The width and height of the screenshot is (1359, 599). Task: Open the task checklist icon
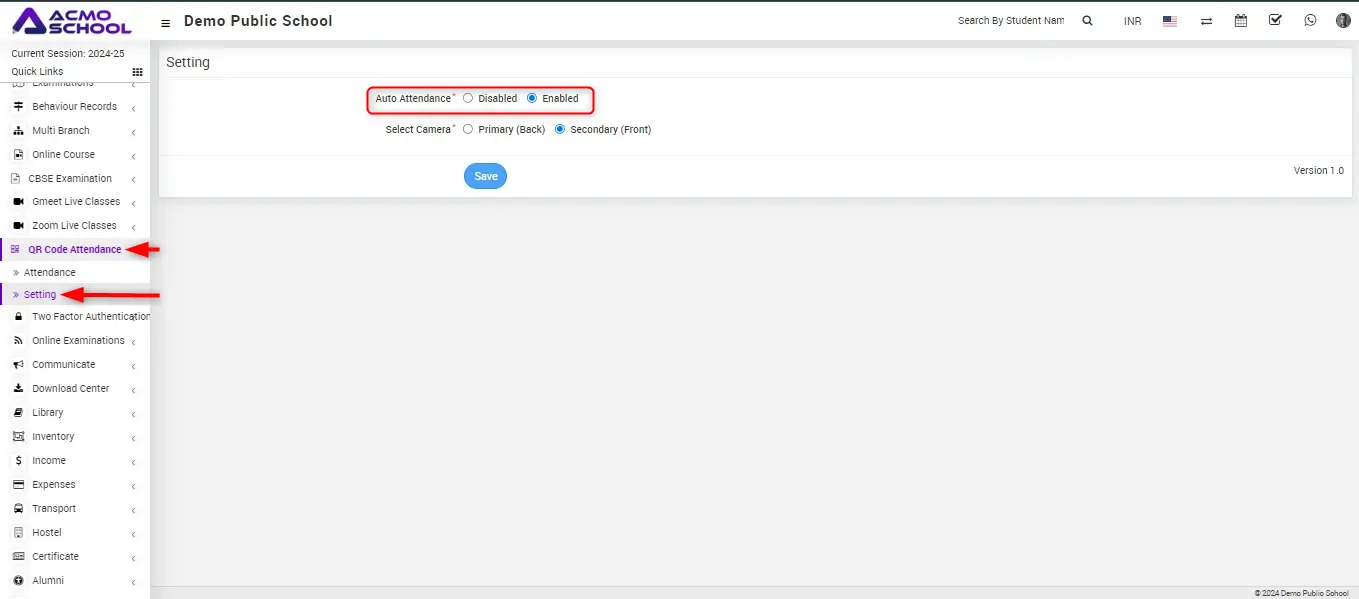tap(1275, 20)
